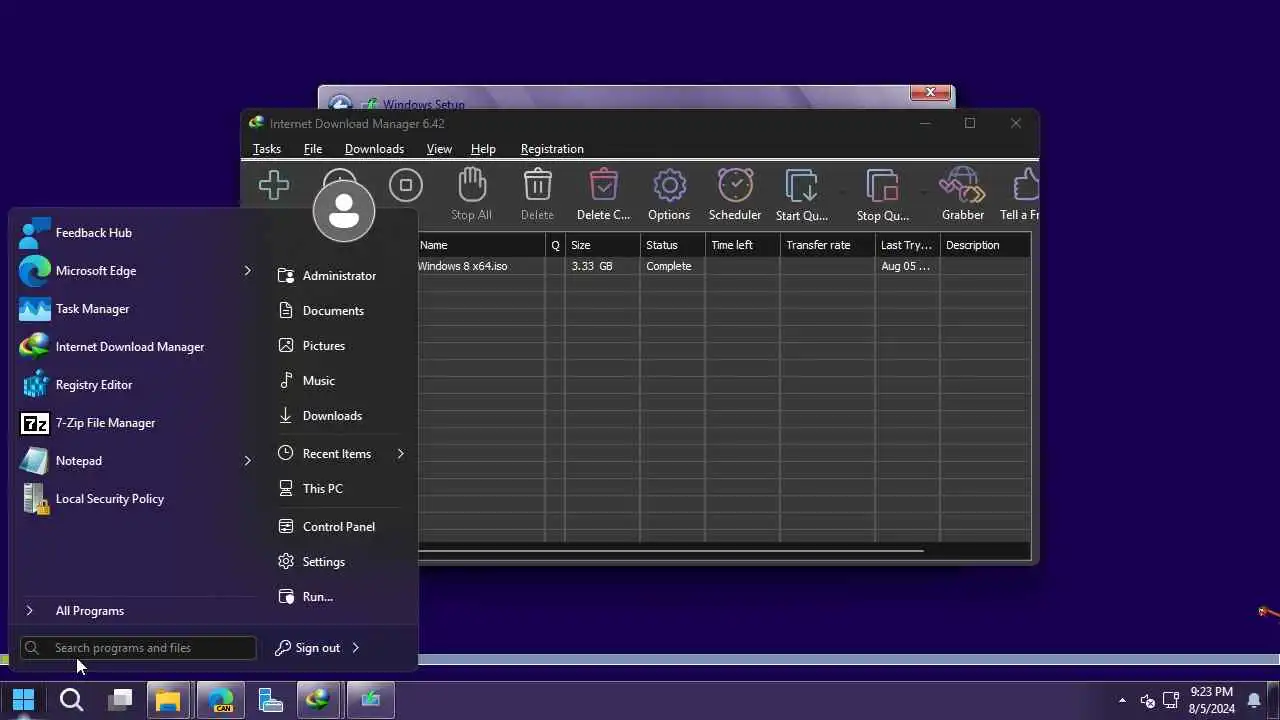Open Control Panel from Start menu

point(341,527)
